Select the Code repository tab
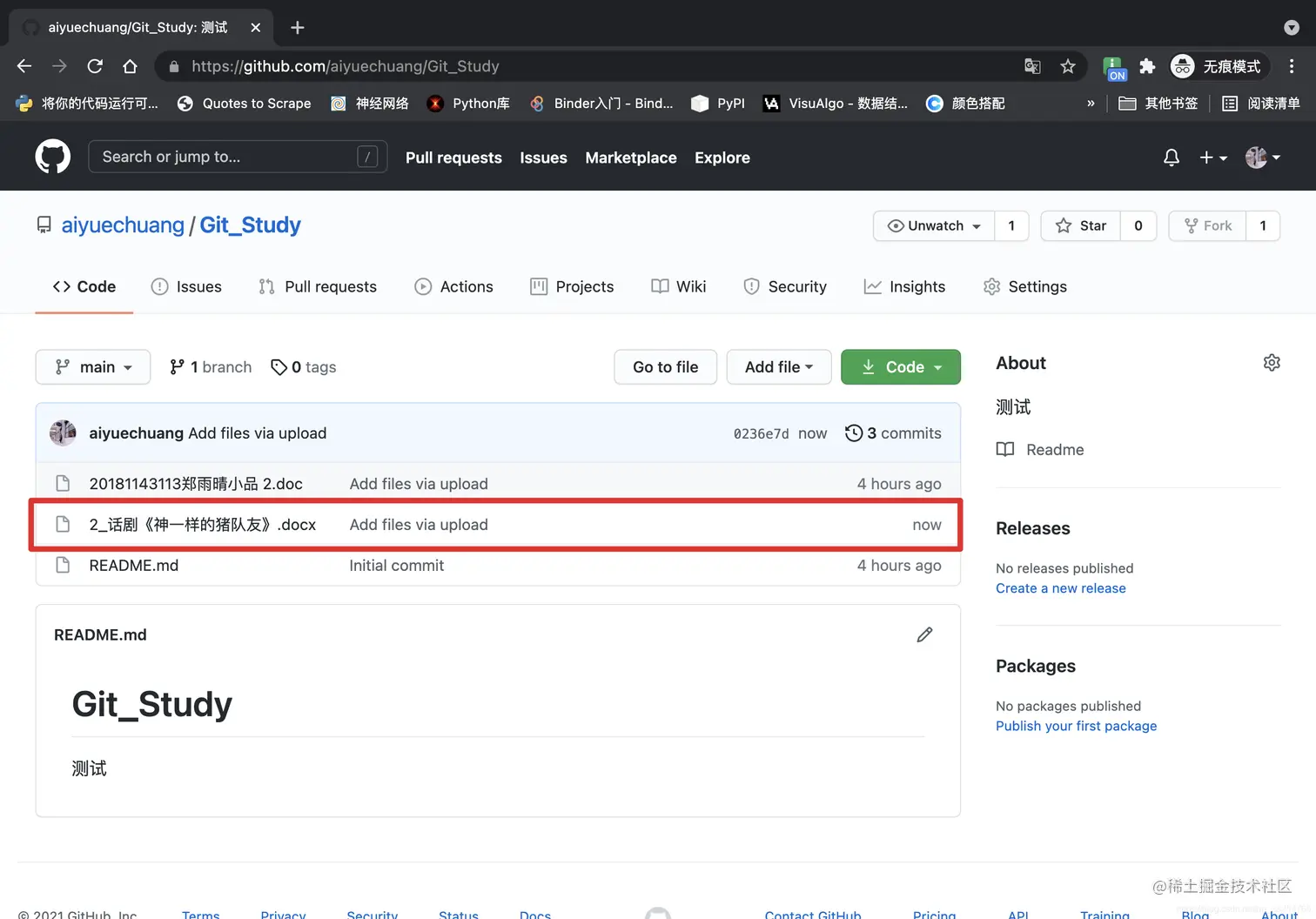This screenshot has height=919, width=1316. [84, 287]
